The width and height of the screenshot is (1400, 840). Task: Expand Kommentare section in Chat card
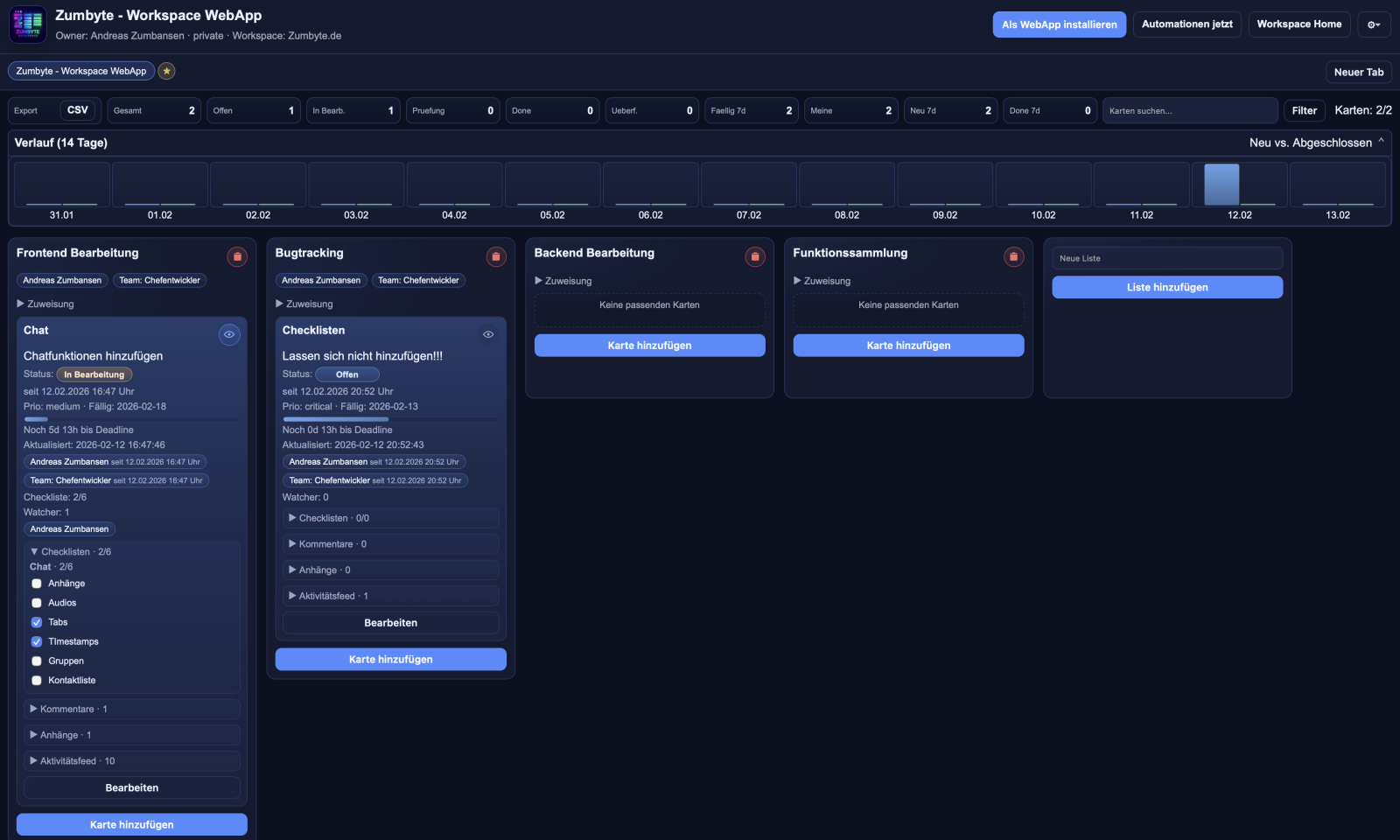pyautogui.click(x=68, y=709)
